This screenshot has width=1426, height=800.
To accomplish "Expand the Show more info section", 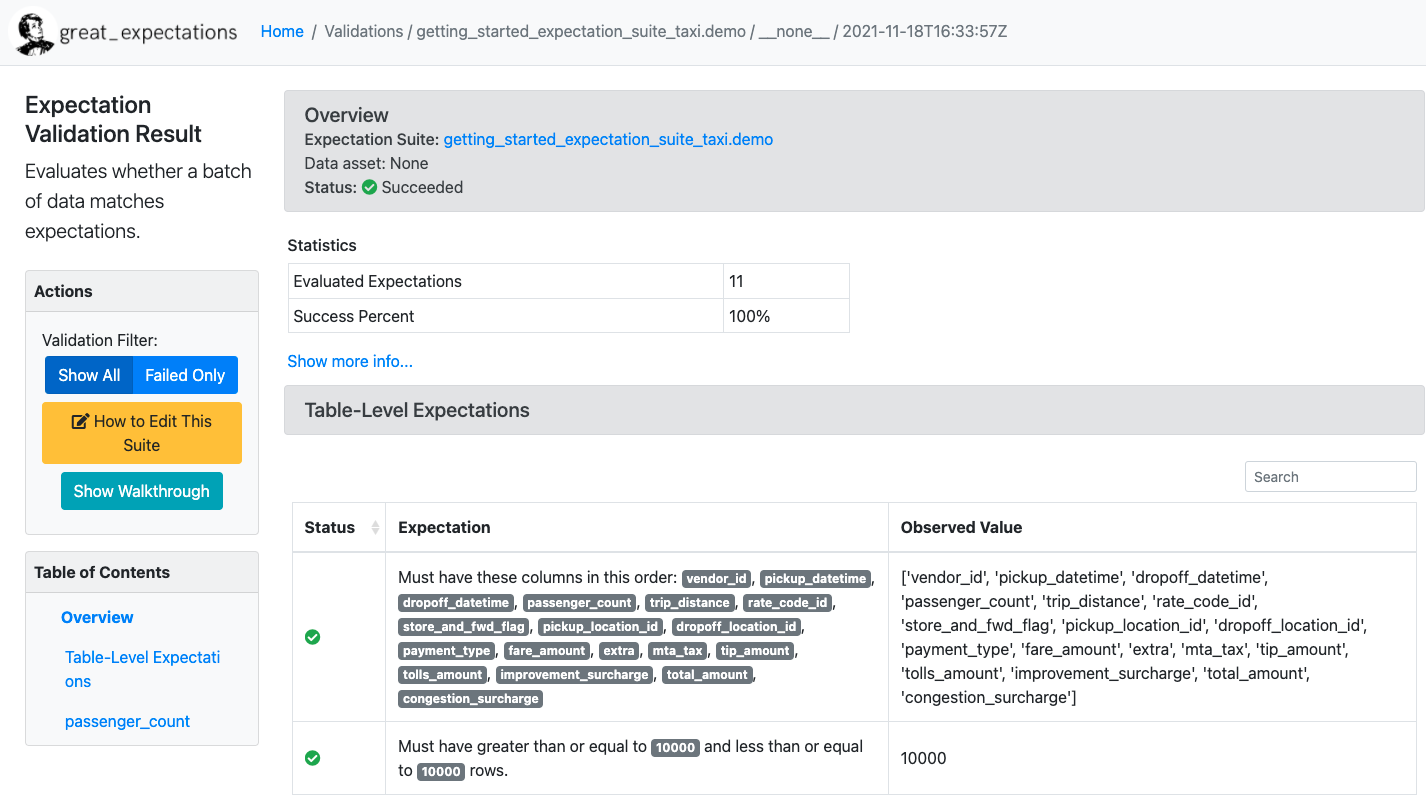I will 350,361.
